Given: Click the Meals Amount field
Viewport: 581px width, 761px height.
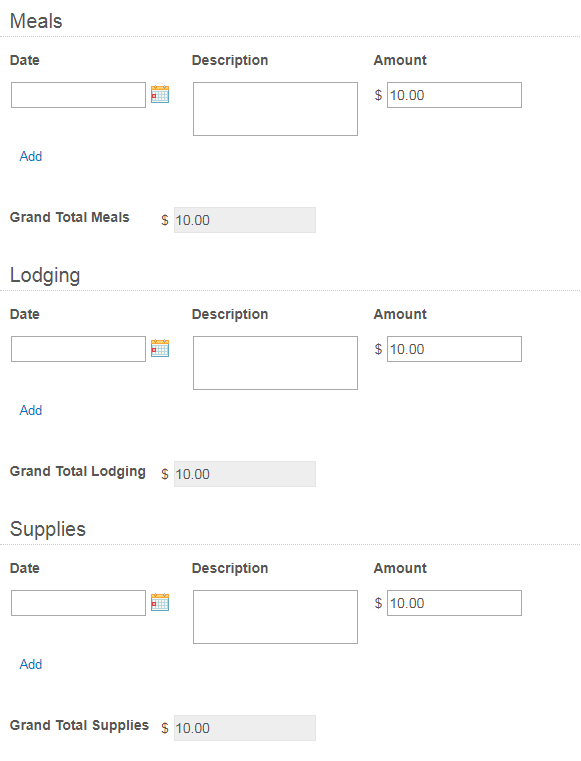Looking at the screenshot, I should click(x=454, y=95).
